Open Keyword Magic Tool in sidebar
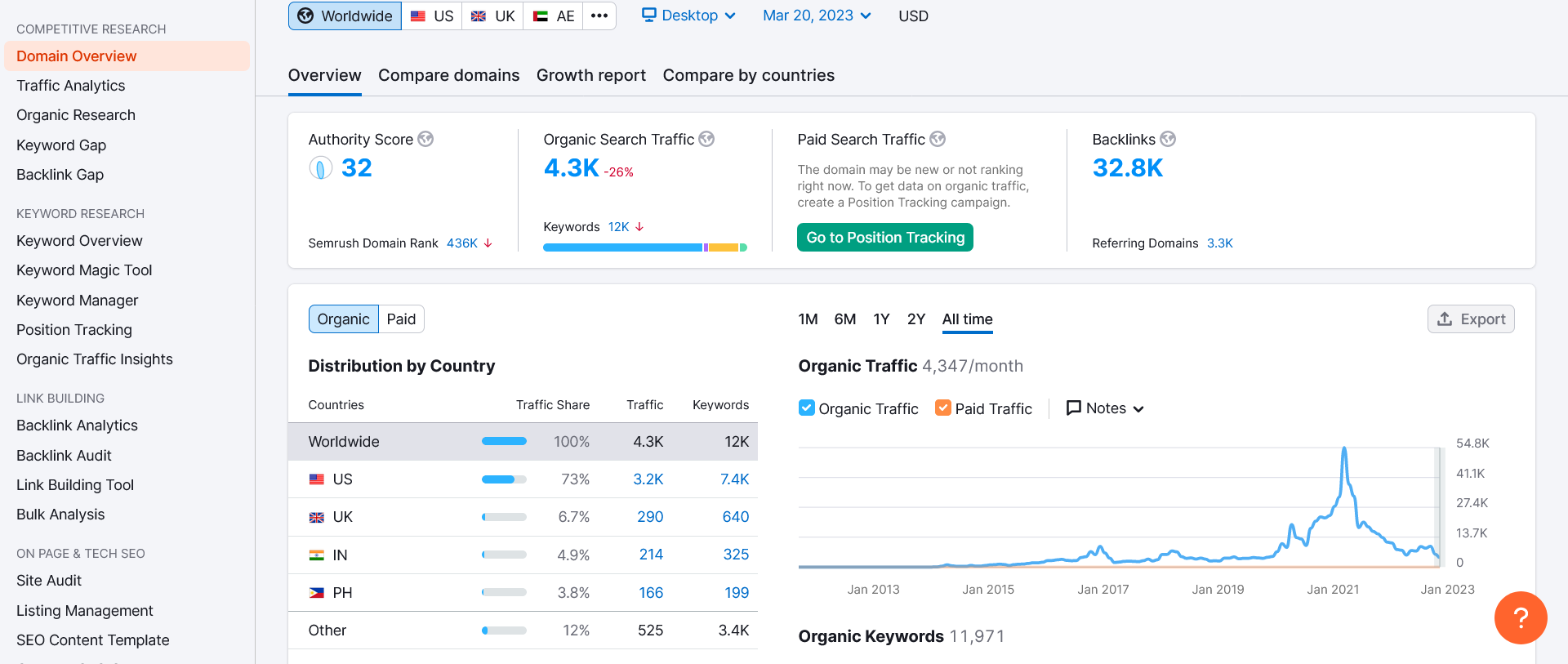Viewport: 1568px width, 664px height. pos(84,270)
